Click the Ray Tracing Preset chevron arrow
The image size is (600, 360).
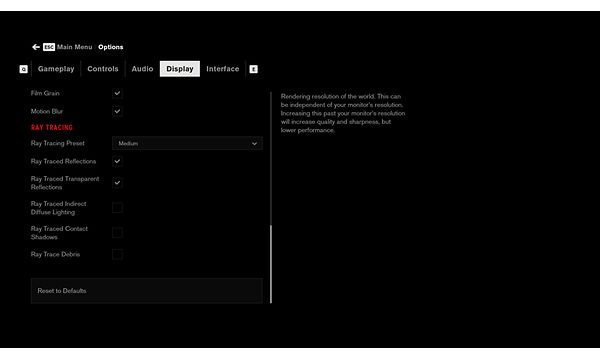(x=254, y=144)
